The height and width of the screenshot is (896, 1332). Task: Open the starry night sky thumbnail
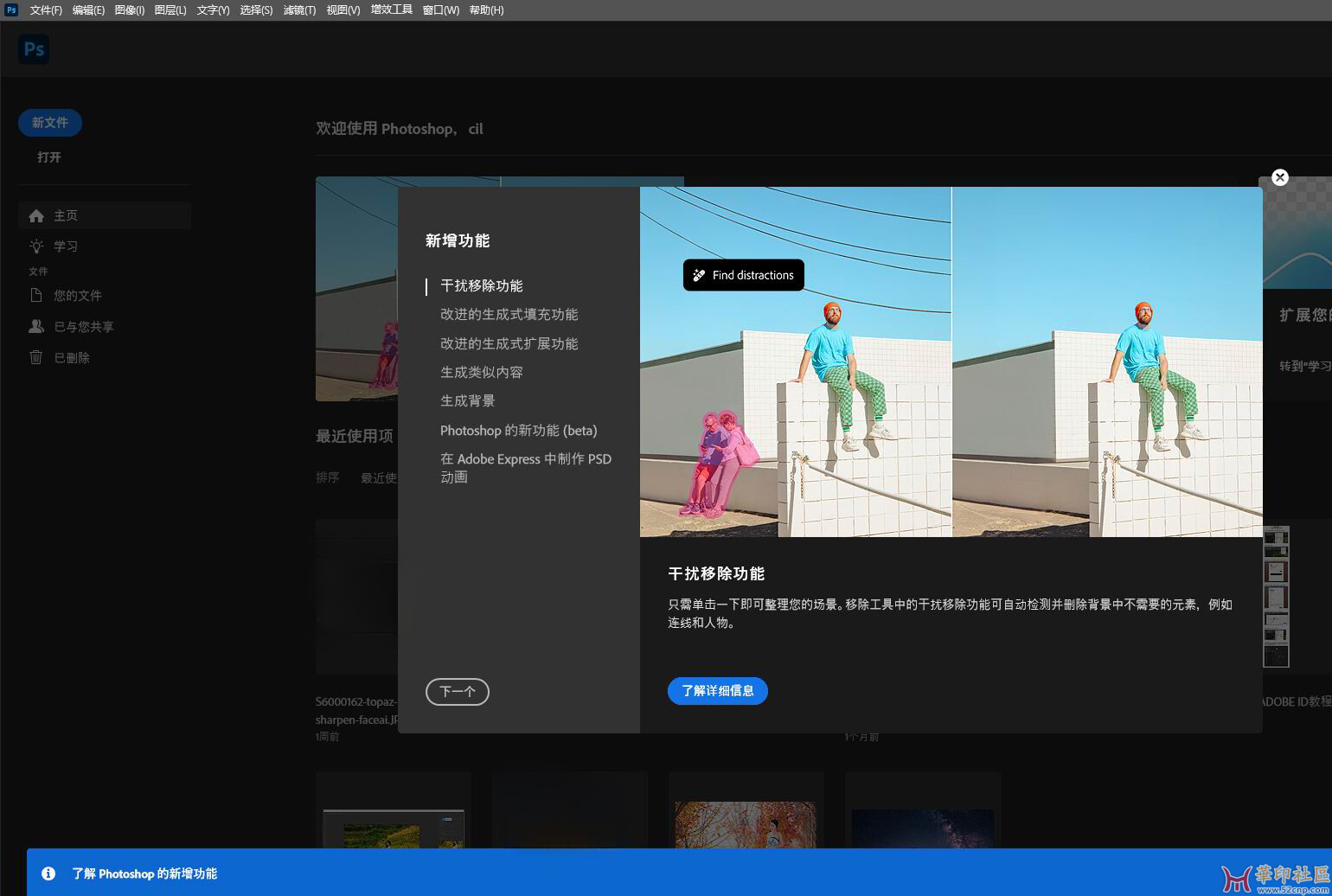(x=923, y=829)
